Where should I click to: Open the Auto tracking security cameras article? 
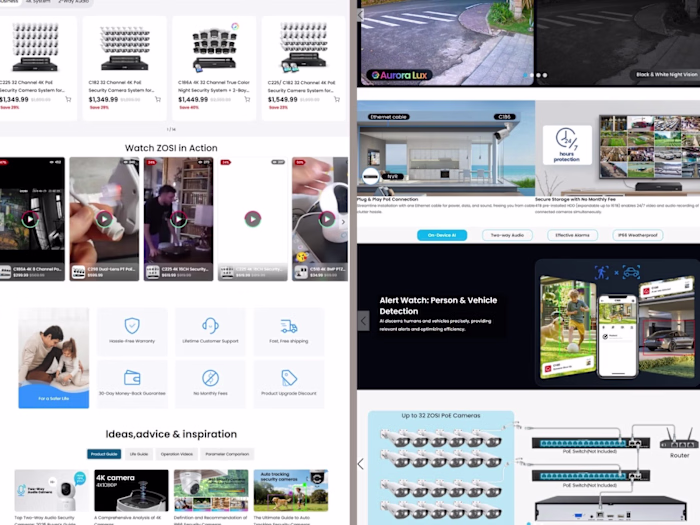coord(291,490)
